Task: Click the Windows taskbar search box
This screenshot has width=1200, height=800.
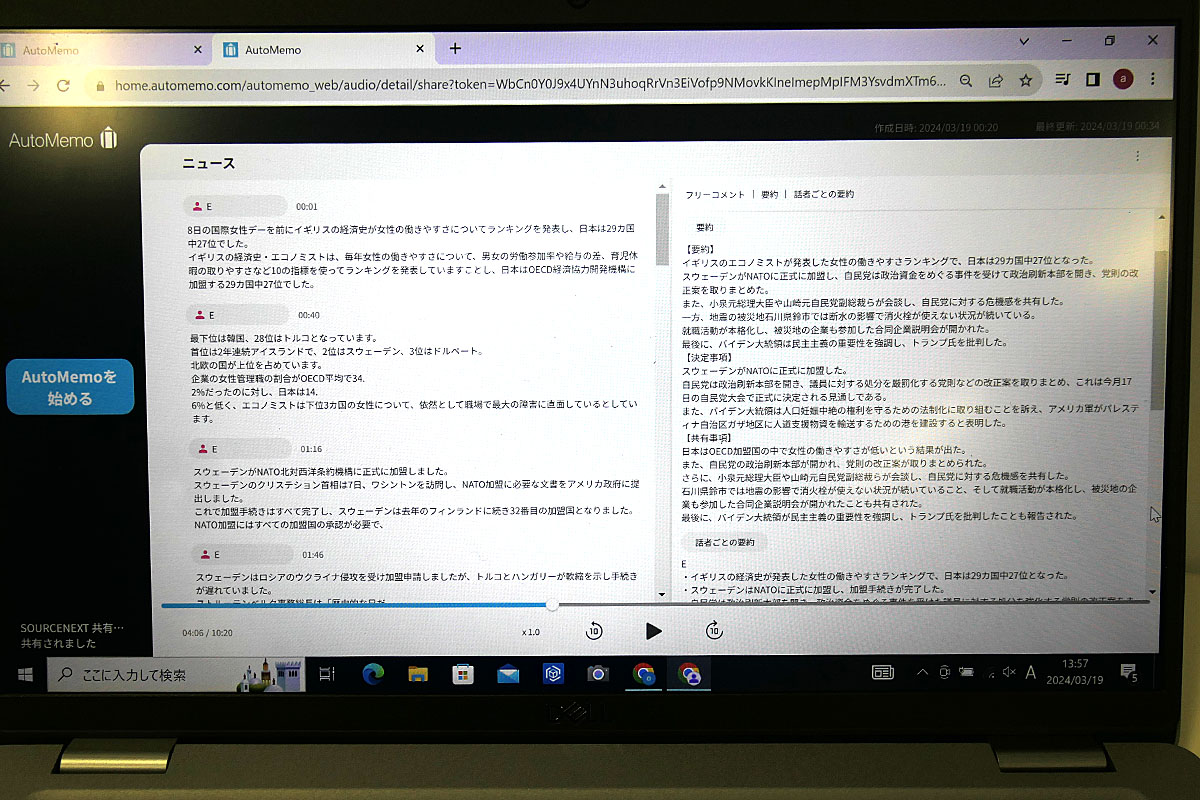Action: click(x=175, y=675)
